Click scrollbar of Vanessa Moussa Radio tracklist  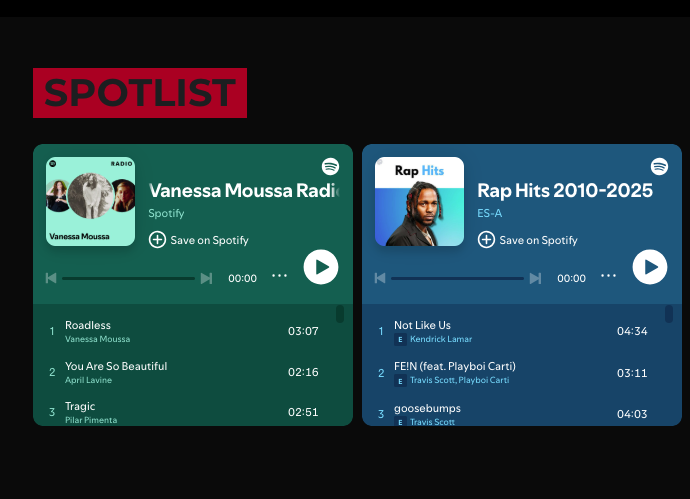coord(340,314)
